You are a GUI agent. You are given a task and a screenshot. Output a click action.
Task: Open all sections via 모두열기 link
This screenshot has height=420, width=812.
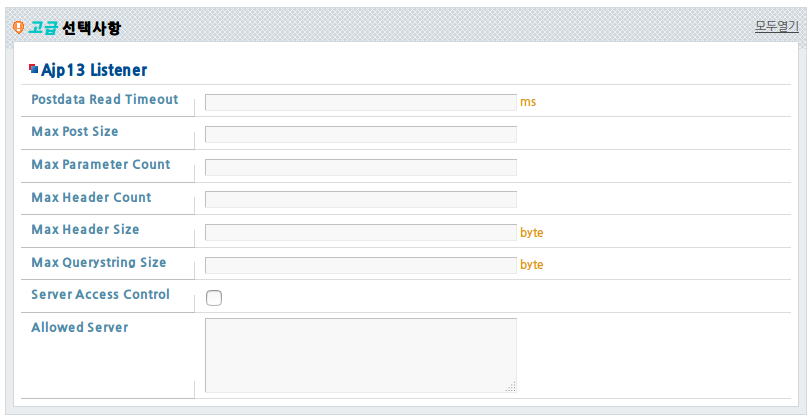coord(776,26)
